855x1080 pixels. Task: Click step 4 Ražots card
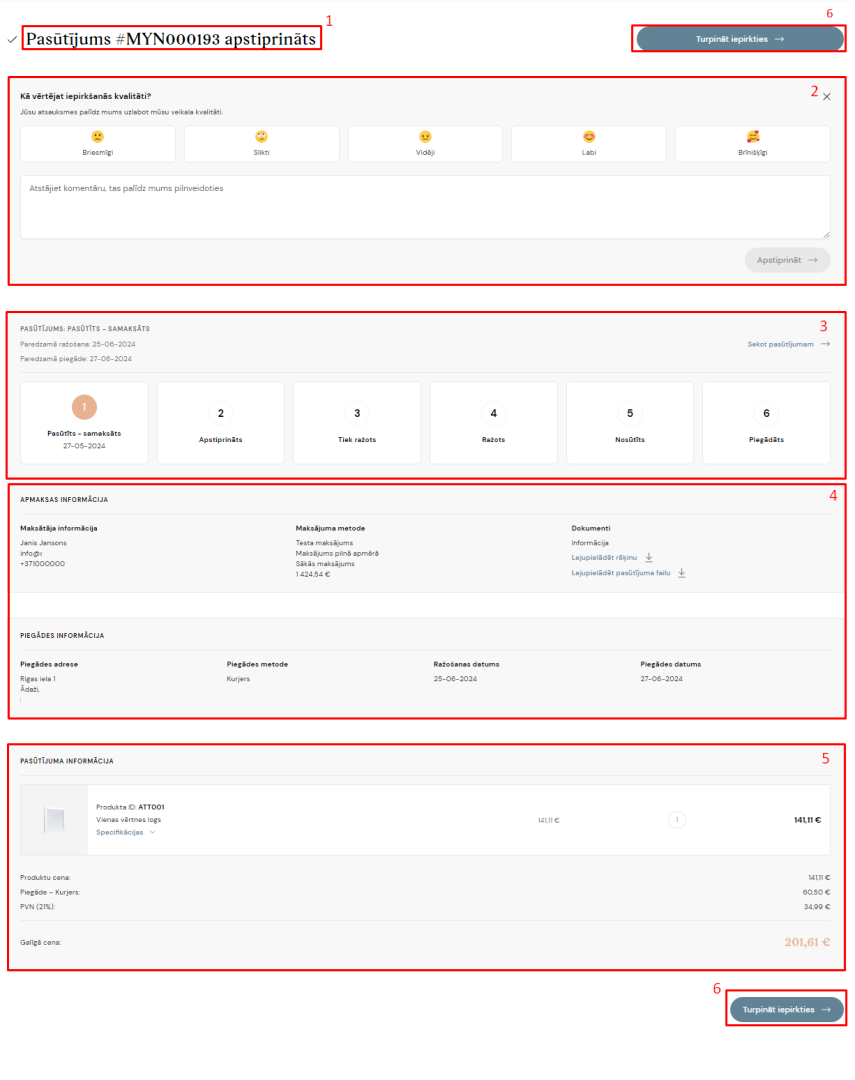pyautogui.click(x=493, y=423)
